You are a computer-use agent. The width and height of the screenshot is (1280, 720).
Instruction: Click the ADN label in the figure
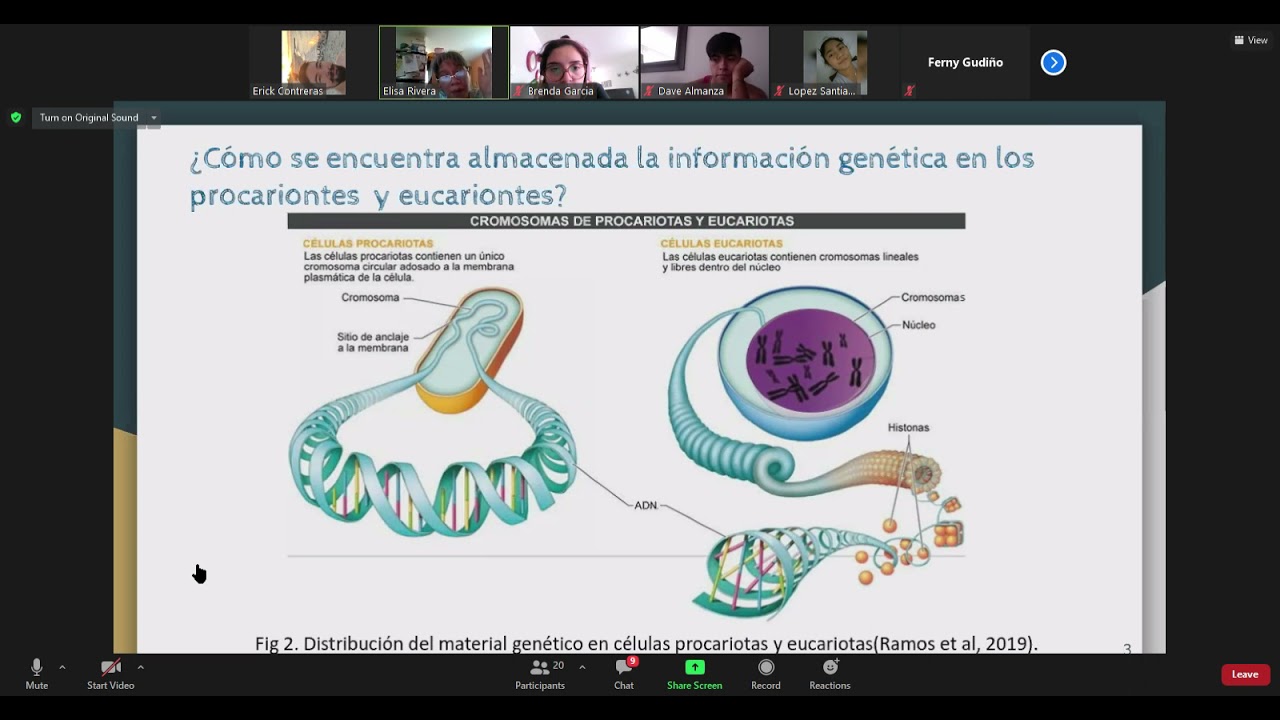pyautogui.click(x=646, y=506)
